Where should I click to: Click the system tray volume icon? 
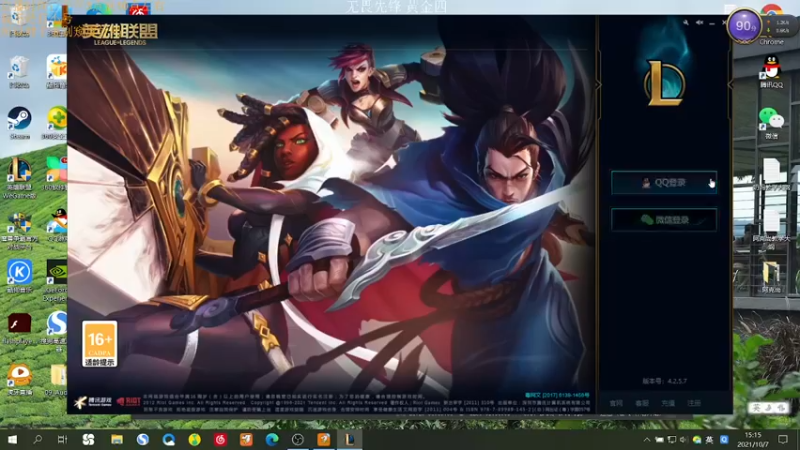684,440
